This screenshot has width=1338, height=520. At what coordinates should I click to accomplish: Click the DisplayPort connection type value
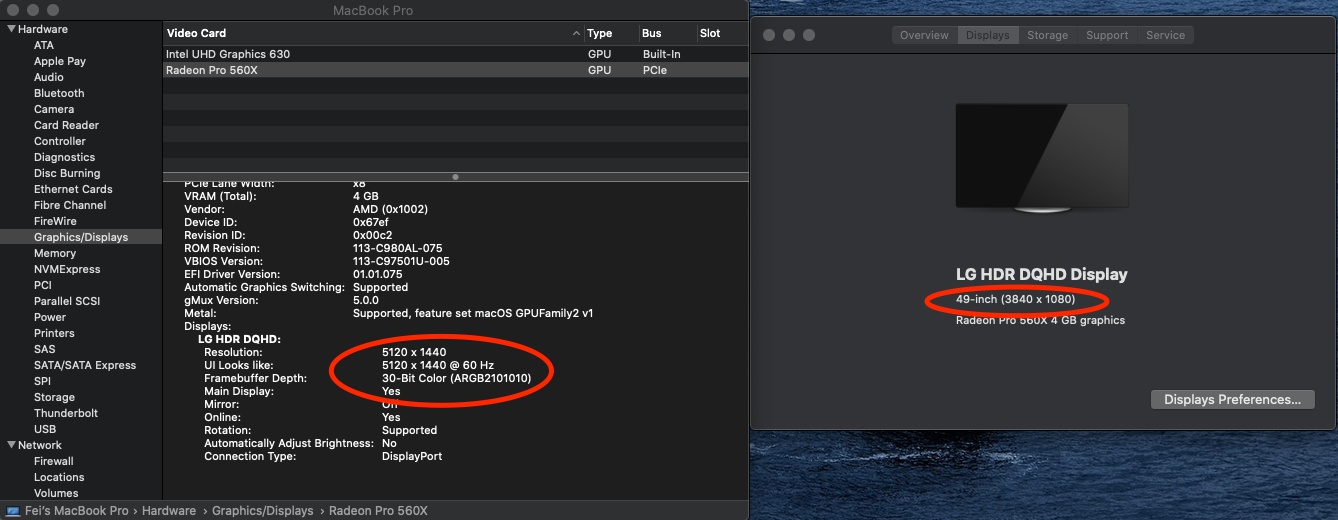[412, 456]
